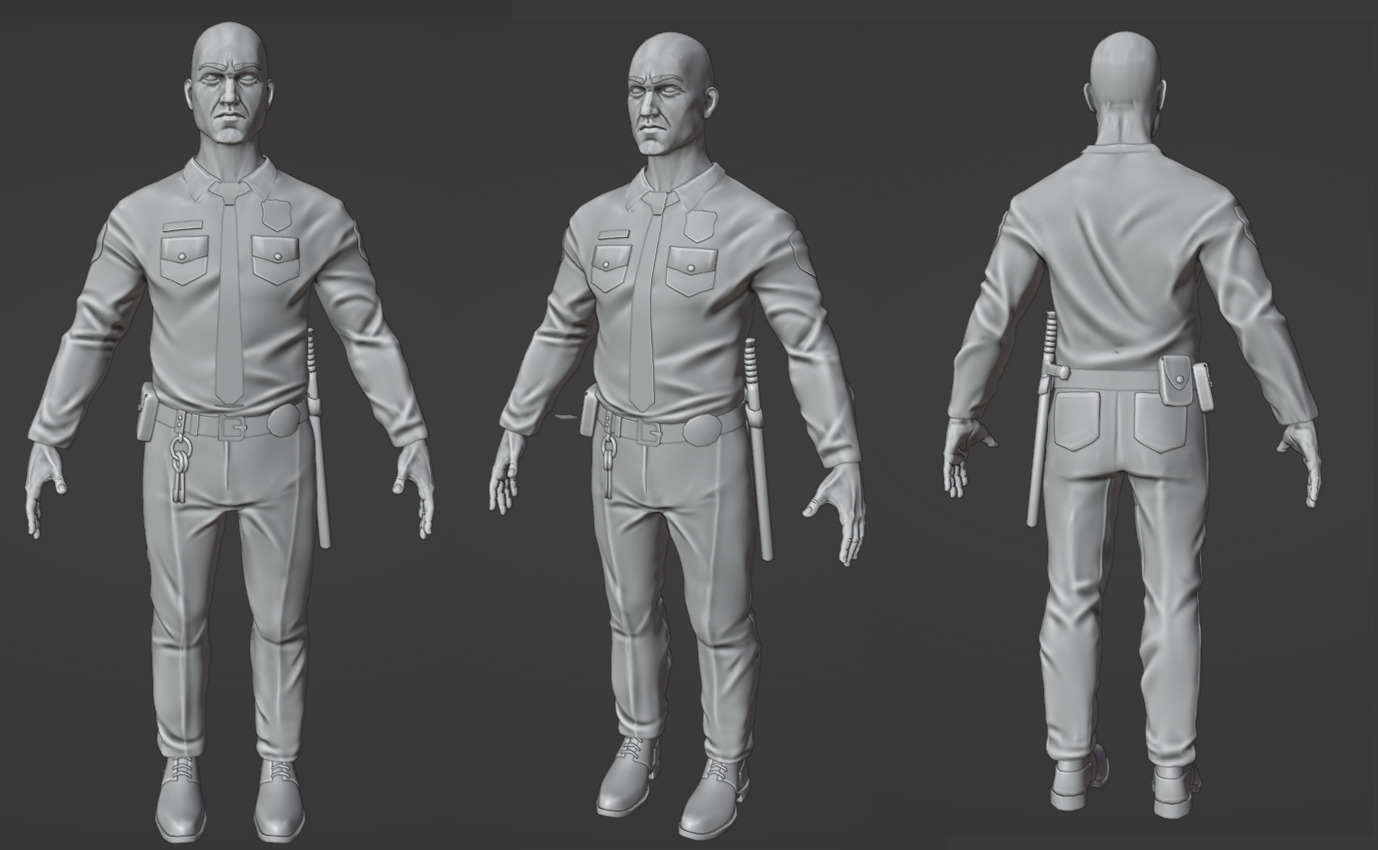Select the back-view character's head
The width and height of the screenshot is (1378, 850).
[x=1125, y=80]
